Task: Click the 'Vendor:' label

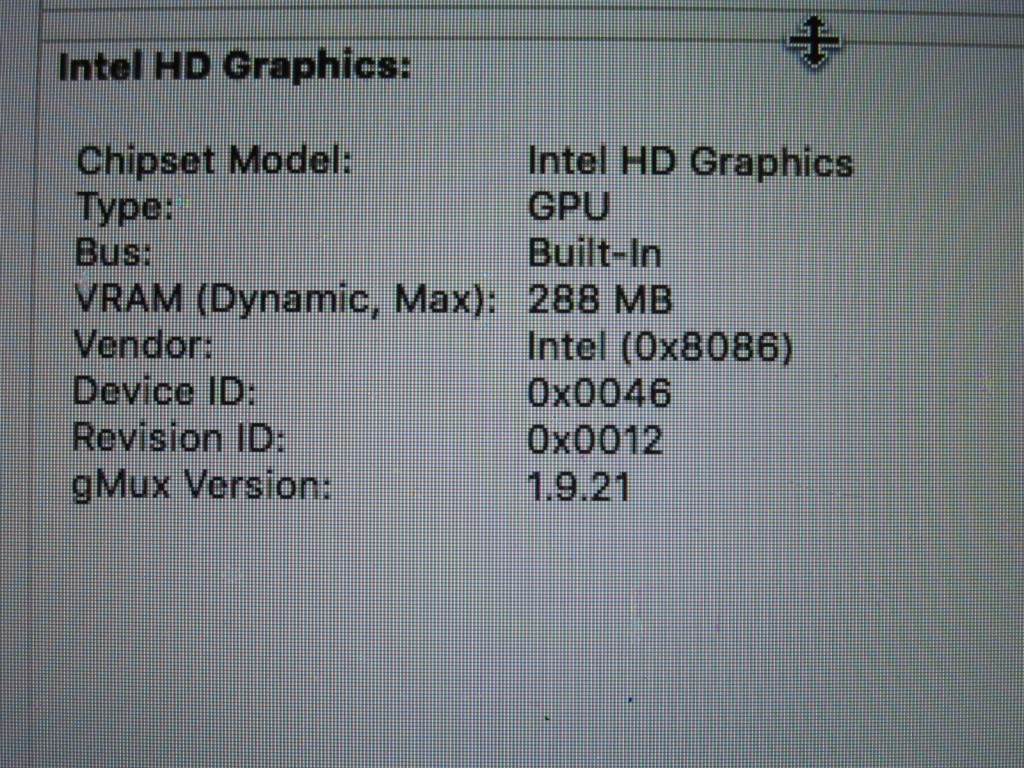Action: click(143, 345)
